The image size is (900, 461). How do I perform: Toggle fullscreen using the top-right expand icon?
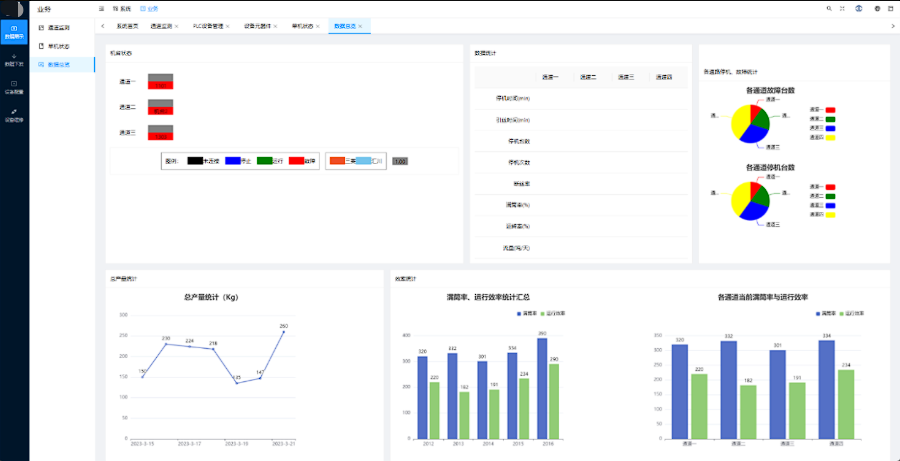[x=844, y=8]
